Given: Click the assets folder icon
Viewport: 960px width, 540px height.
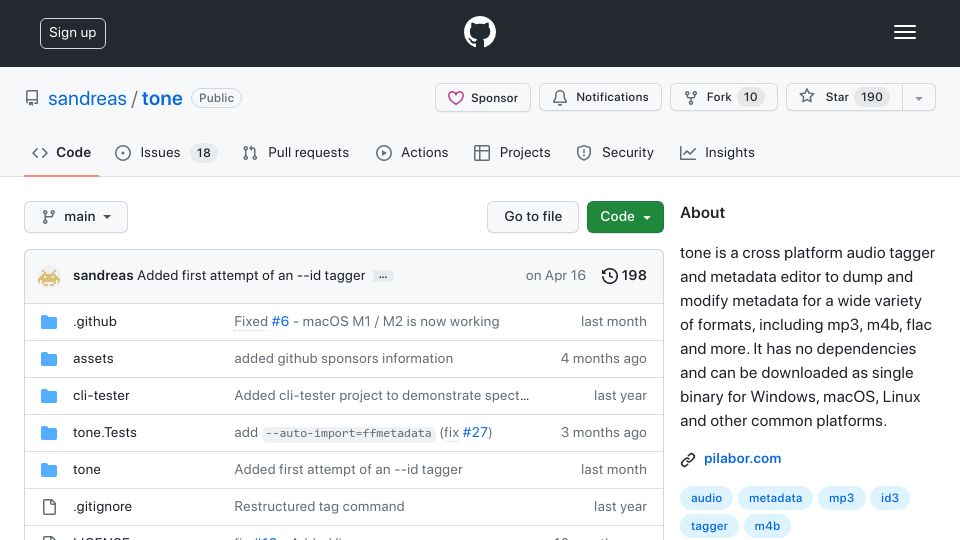Looking at the screenshot, I should click(49, 359).
